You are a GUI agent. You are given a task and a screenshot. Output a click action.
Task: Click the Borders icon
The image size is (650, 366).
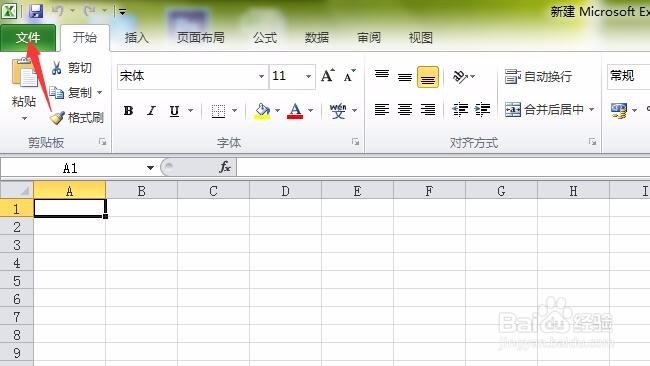[x=218, y=111]
